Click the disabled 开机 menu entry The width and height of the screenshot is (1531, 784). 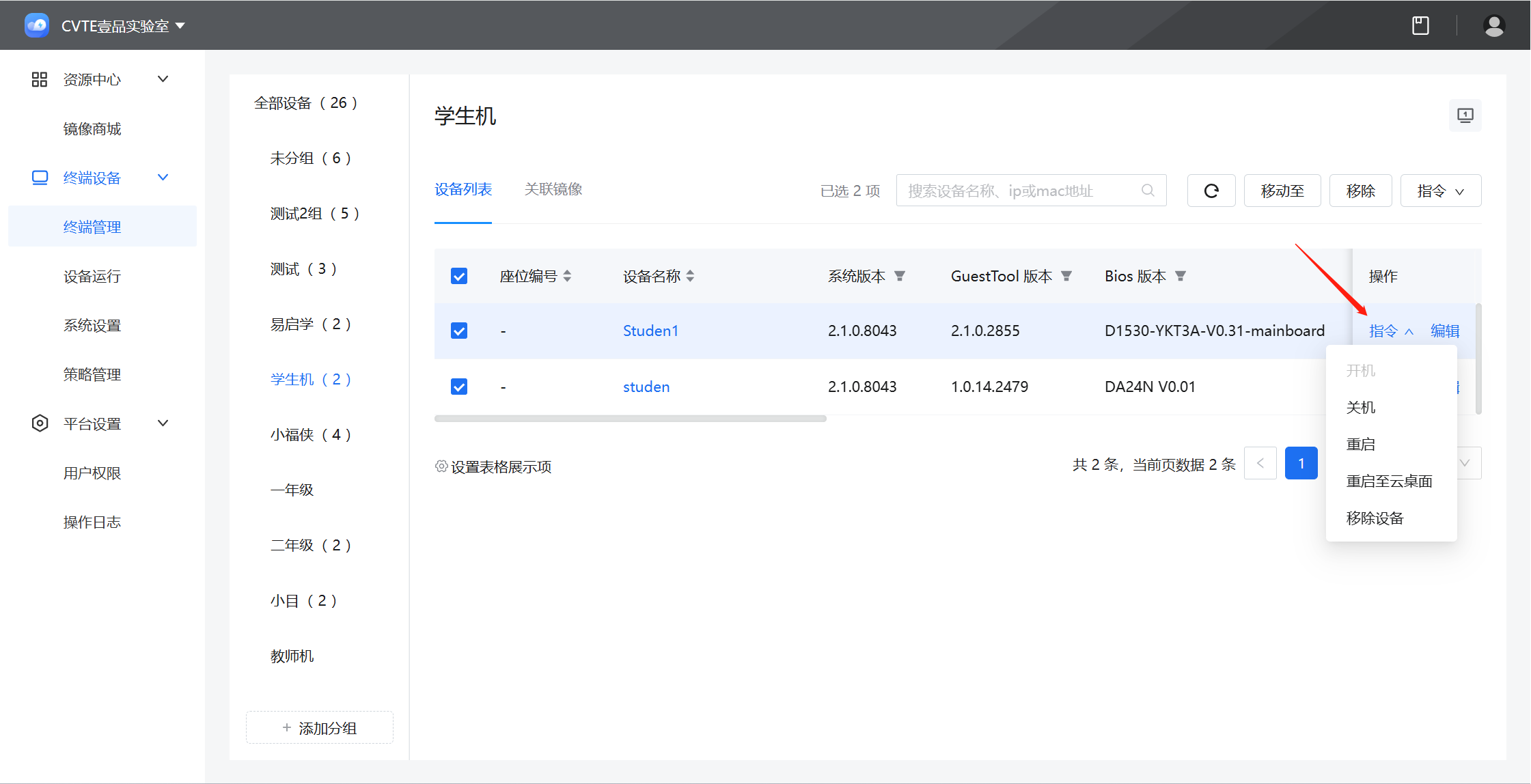pyautogui.click(x=1392, y=371)
